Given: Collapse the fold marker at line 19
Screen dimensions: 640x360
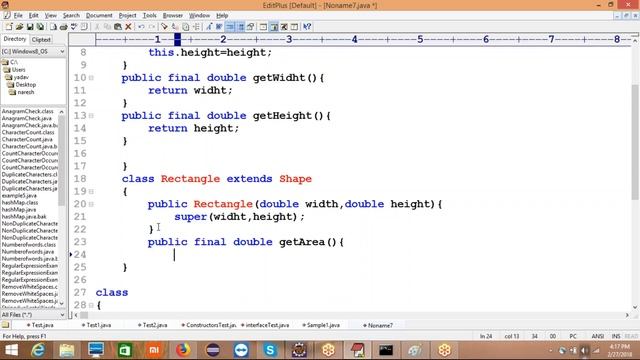Looking at the screenshot, I should click(91, 191).
